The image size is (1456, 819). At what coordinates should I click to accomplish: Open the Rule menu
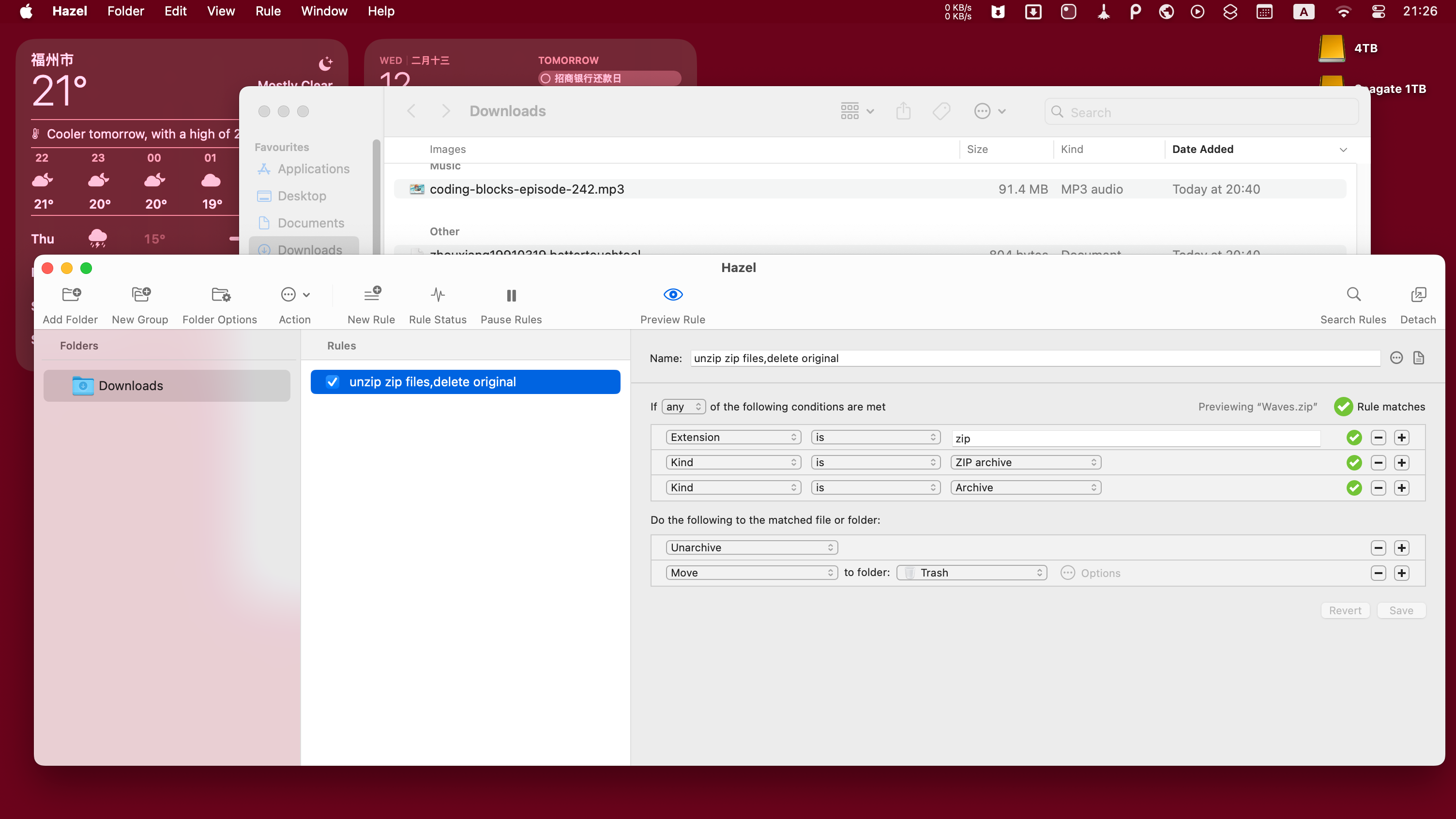pyautogui.click(x=268, y=11)
